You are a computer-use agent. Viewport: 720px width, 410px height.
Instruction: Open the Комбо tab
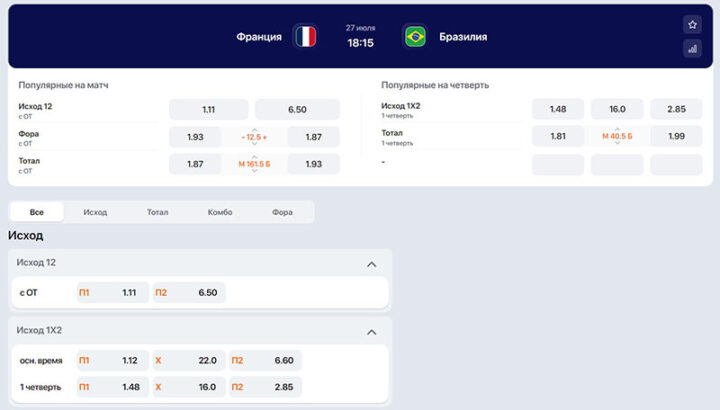click(x=220, y=212)
